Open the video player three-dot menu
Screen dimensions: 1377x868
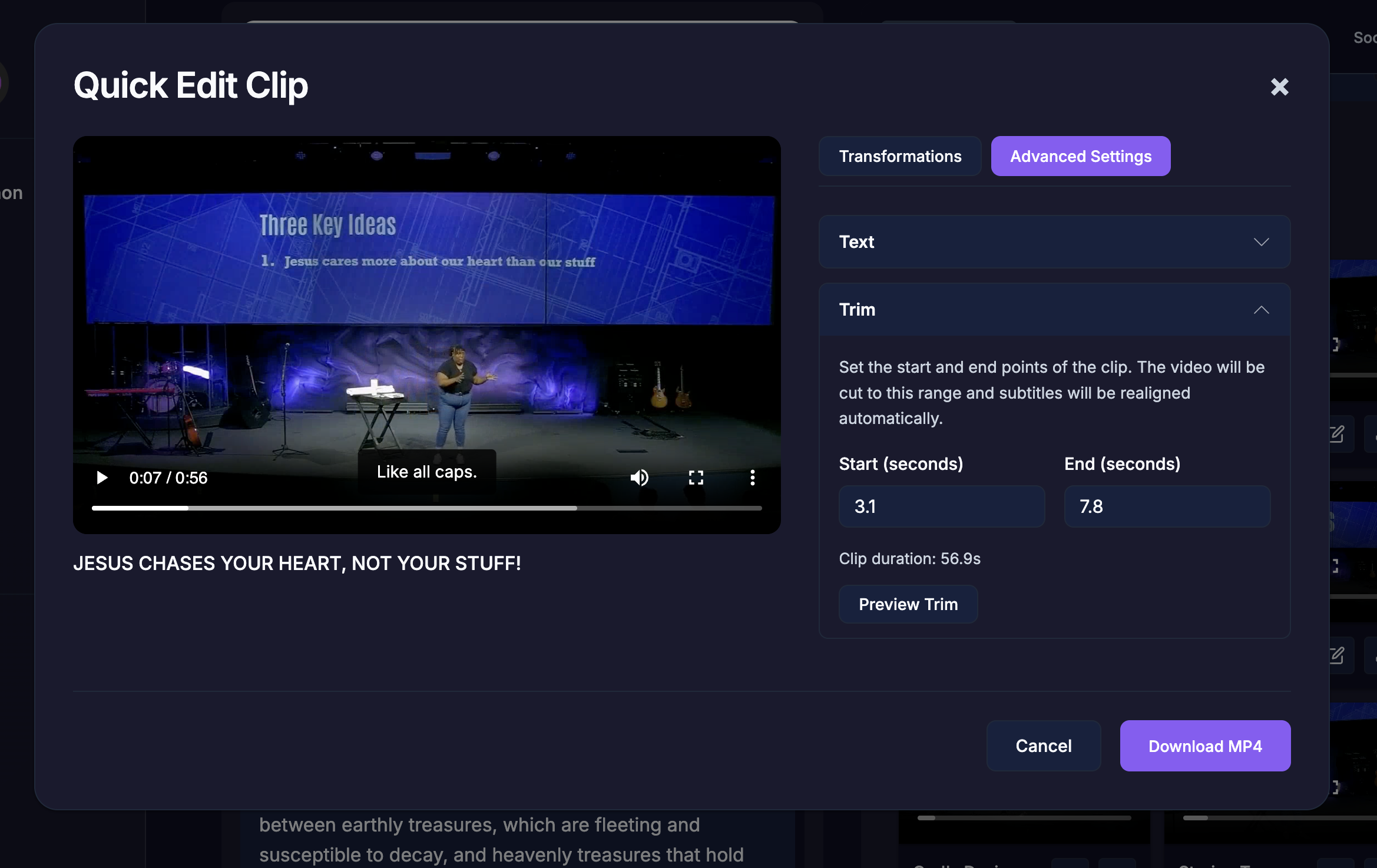tap(752, 478)
